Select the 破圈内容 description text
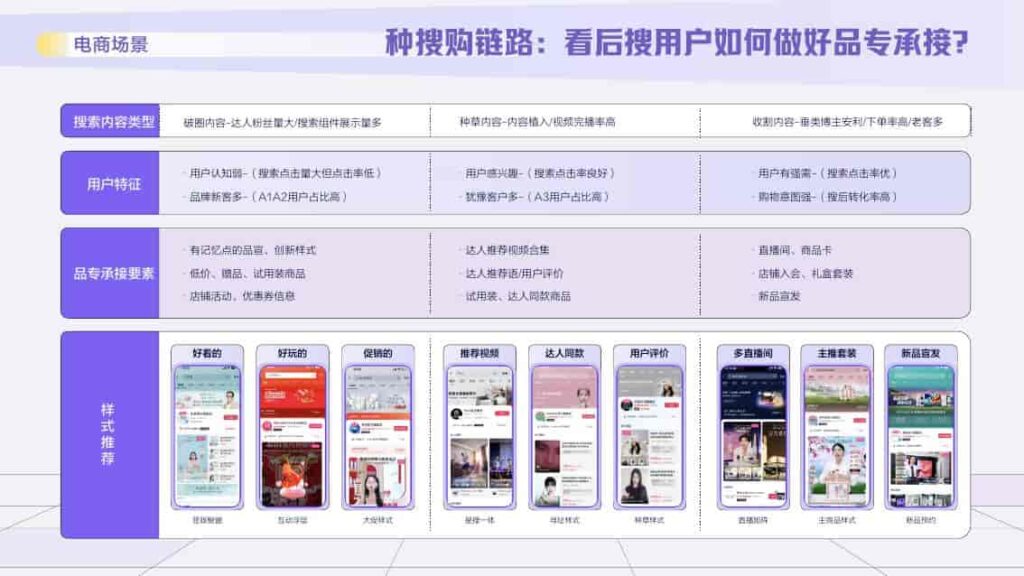1024x576 pixels. tap(282, 122)
